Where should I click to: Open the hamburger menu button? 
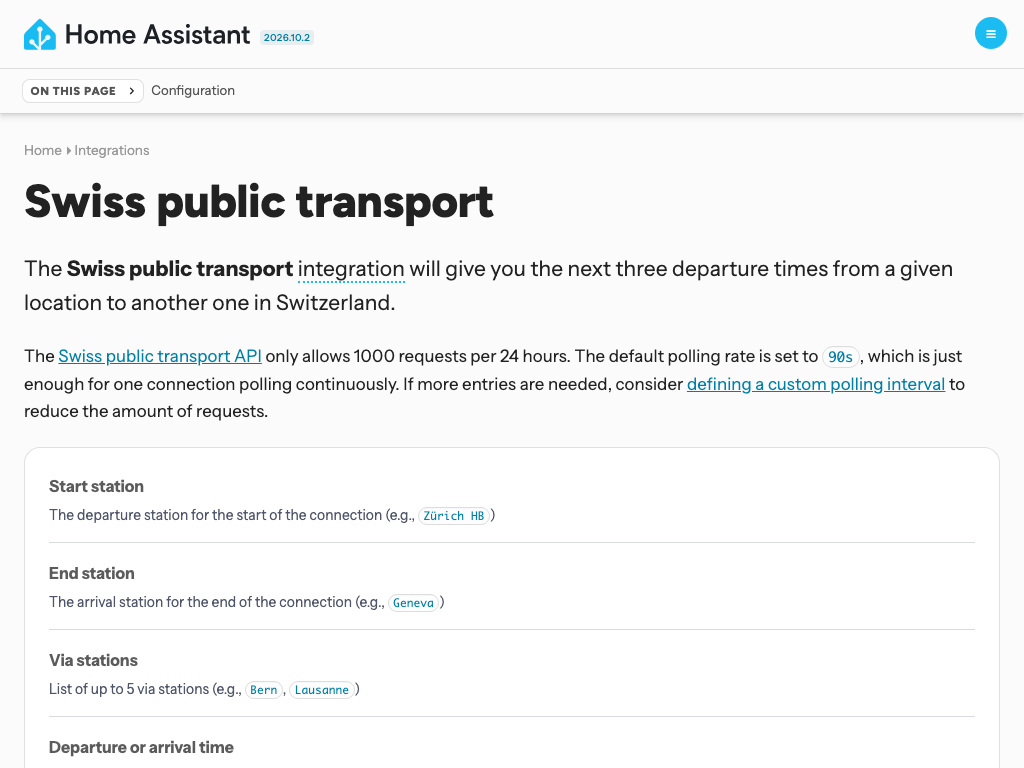pos(990,33)
